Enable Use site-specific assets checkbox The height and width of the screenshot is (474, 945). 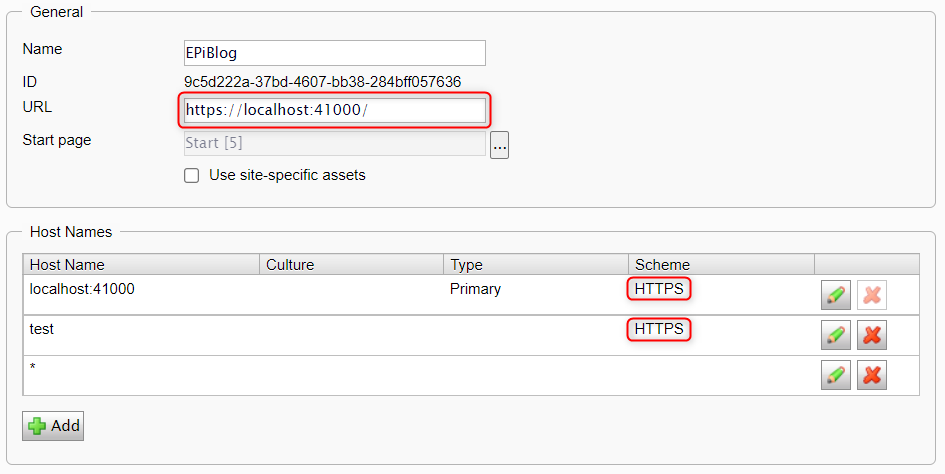coord(192,176)
